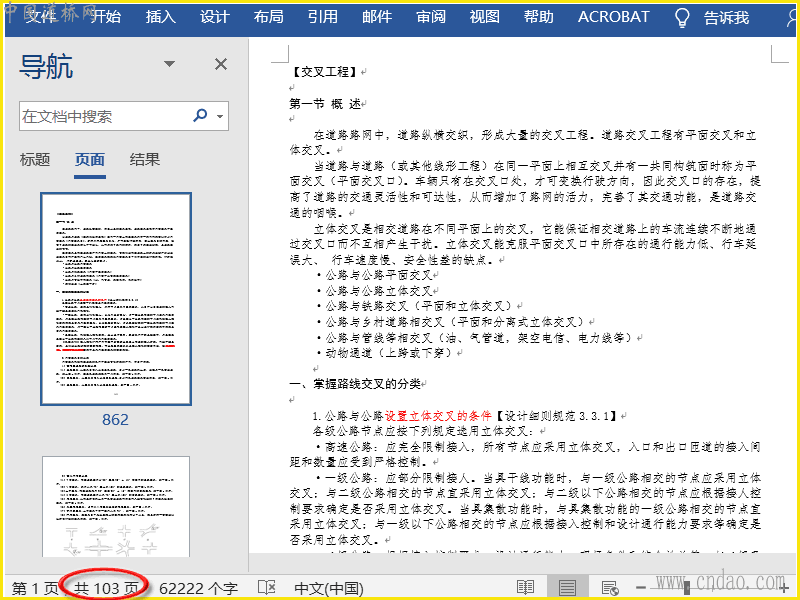Click the paragraph starting 当道路与道路
This screenshot has width=800, height=600.
click(525, 189)
